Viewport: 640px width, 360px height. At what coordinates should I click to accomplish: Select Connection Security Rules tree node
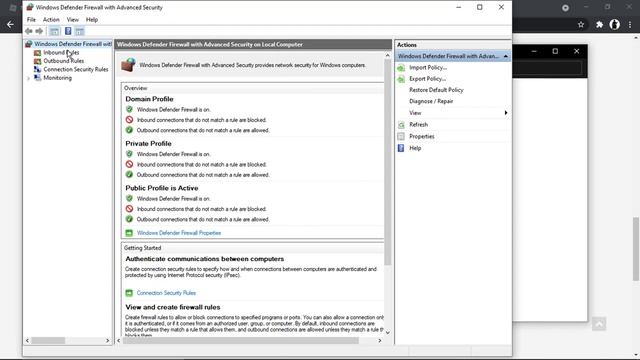(76, 69)
